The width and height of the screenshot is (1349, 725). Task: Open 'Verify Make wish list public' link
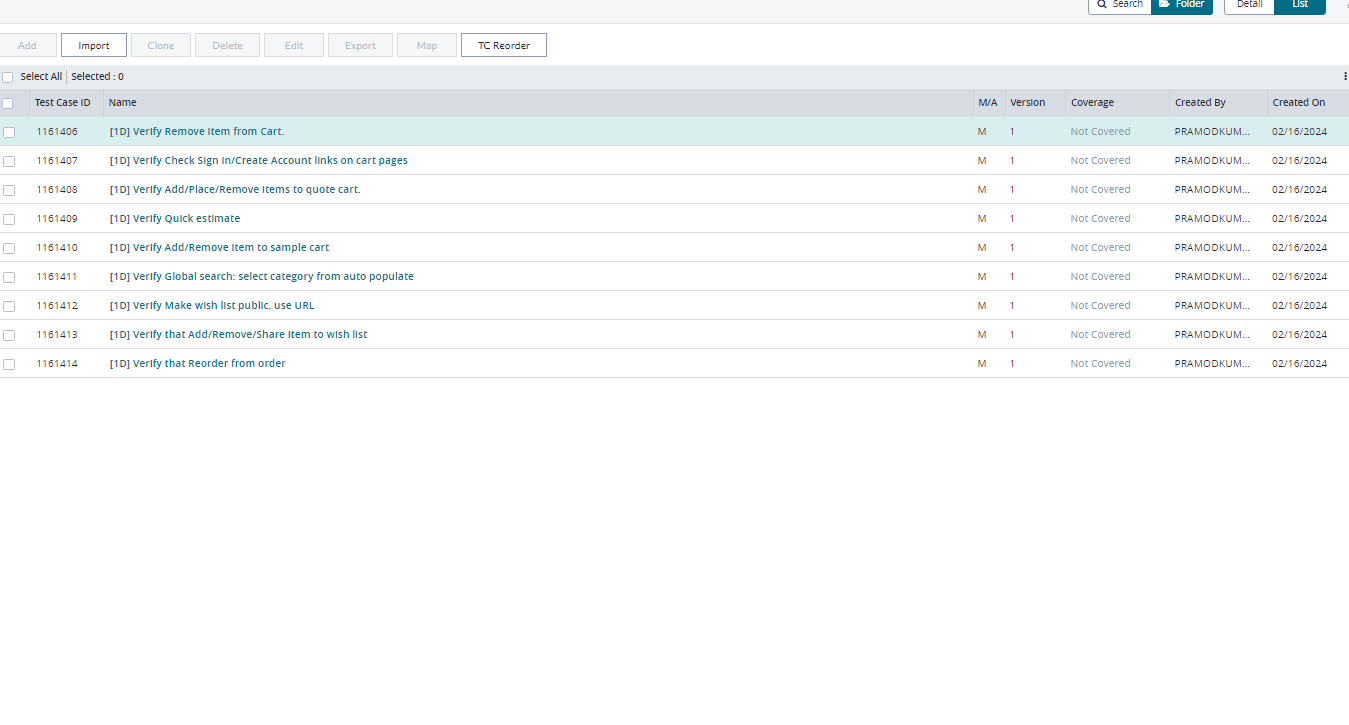pyautogui.click(x=212, y=306)
